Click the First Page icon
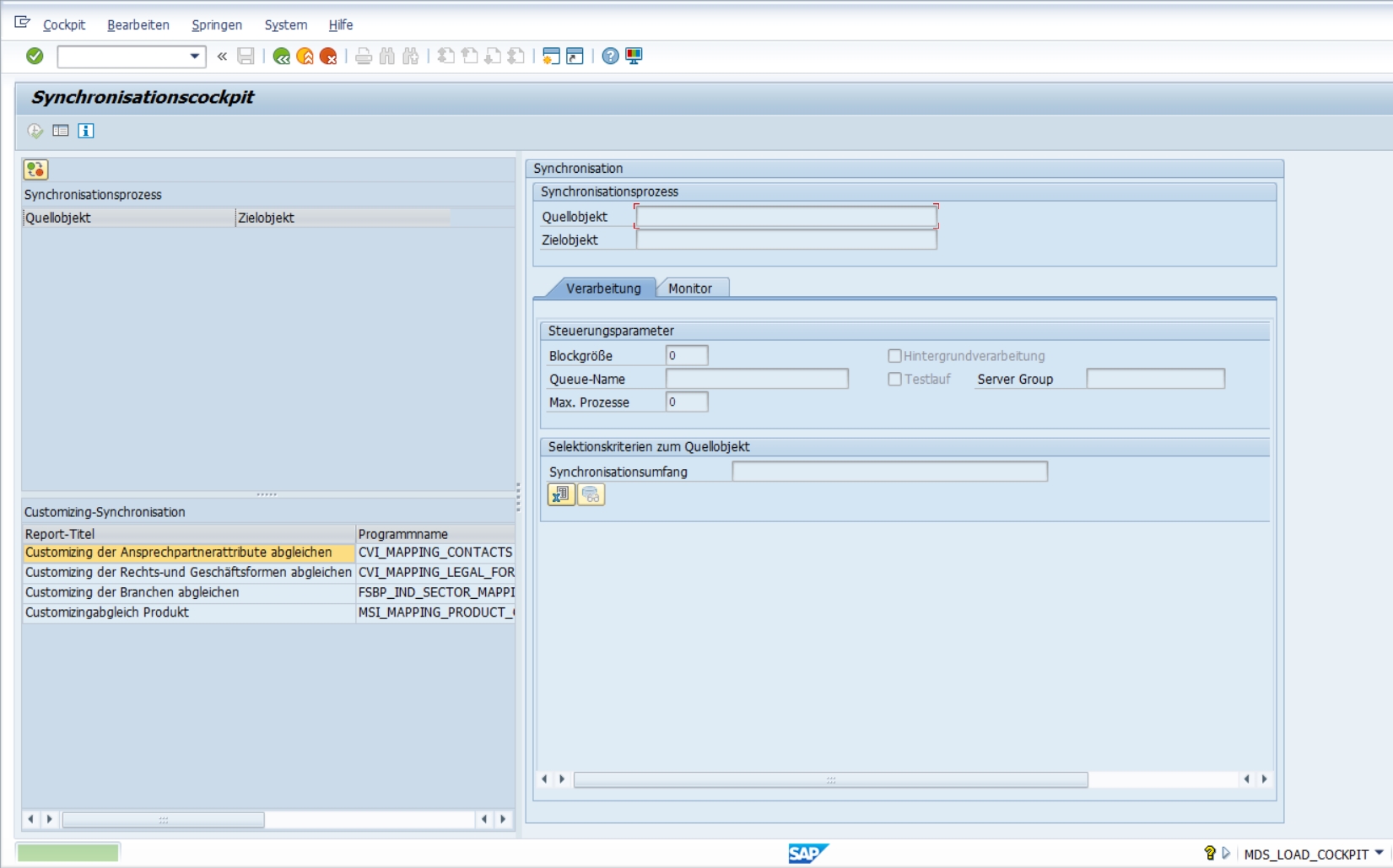Screen dimensions: 1393x868 446,57
